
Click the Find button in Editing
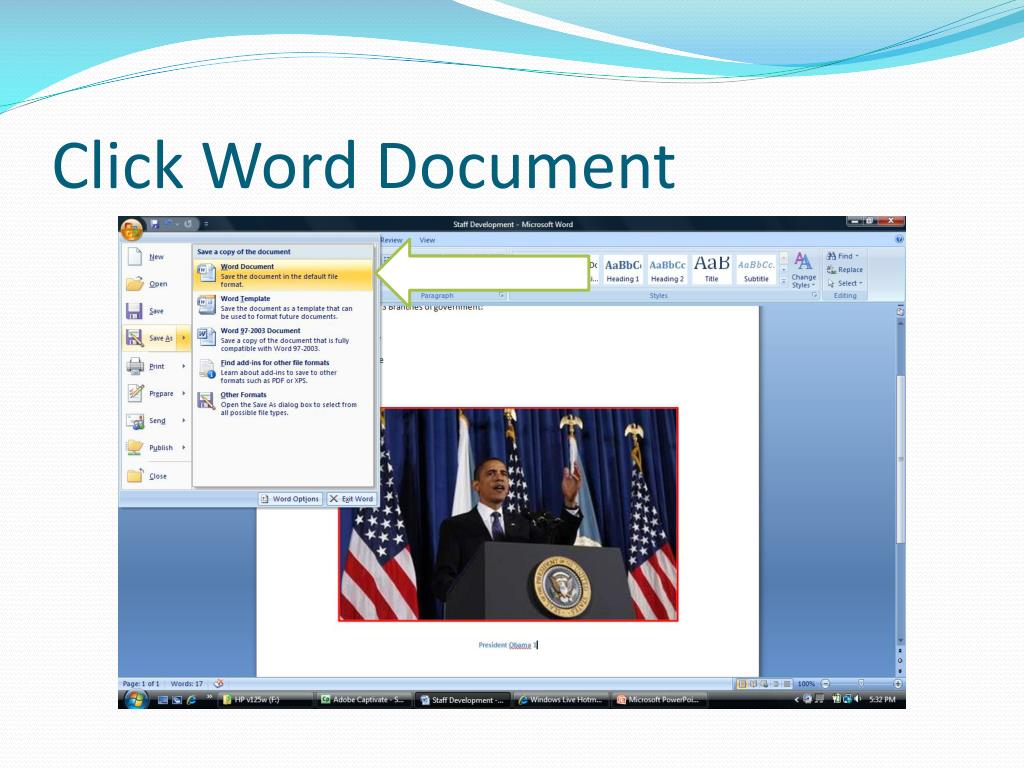(x=843, y=256)
